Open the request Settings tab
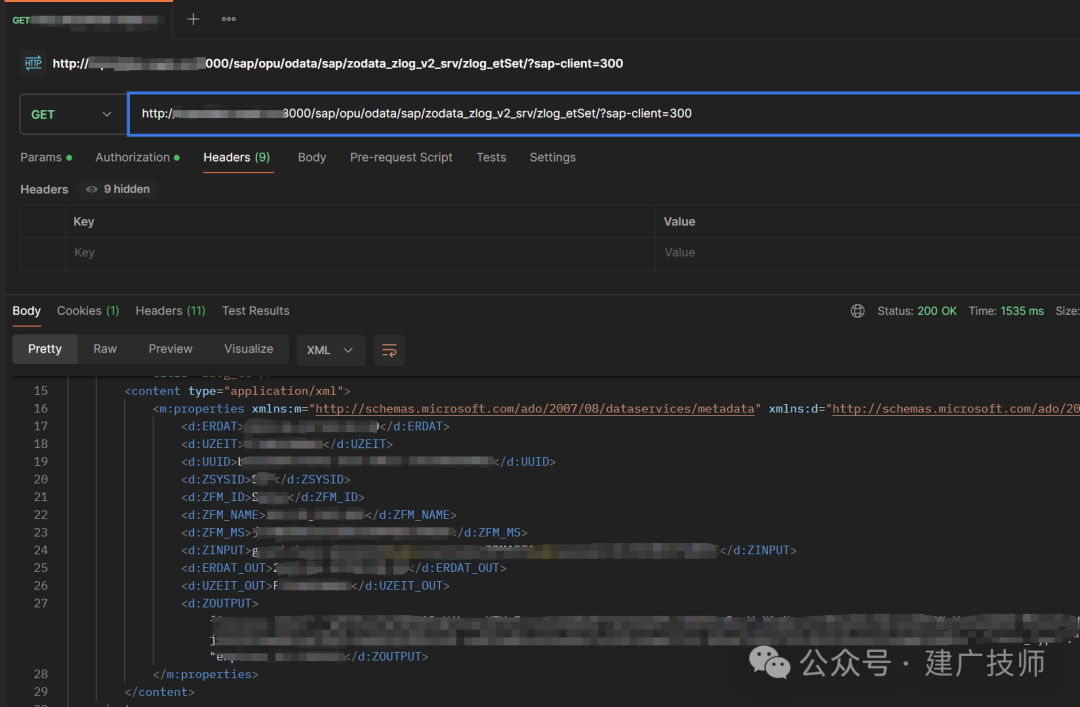1080x707 pixels. (552, 158)
